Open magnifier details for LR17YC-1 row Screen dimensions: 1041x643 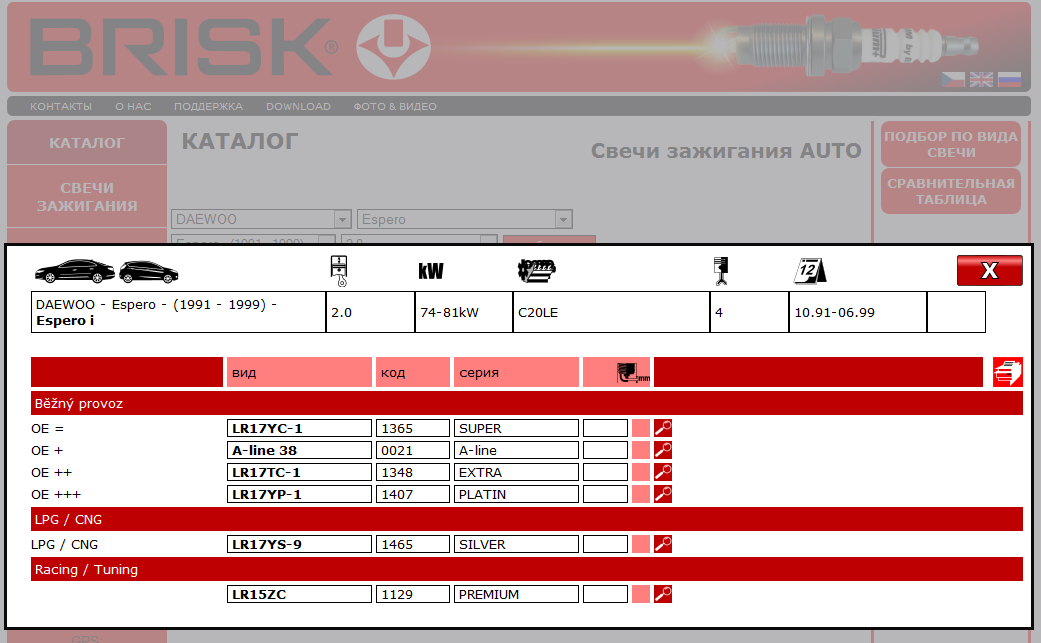663,428
